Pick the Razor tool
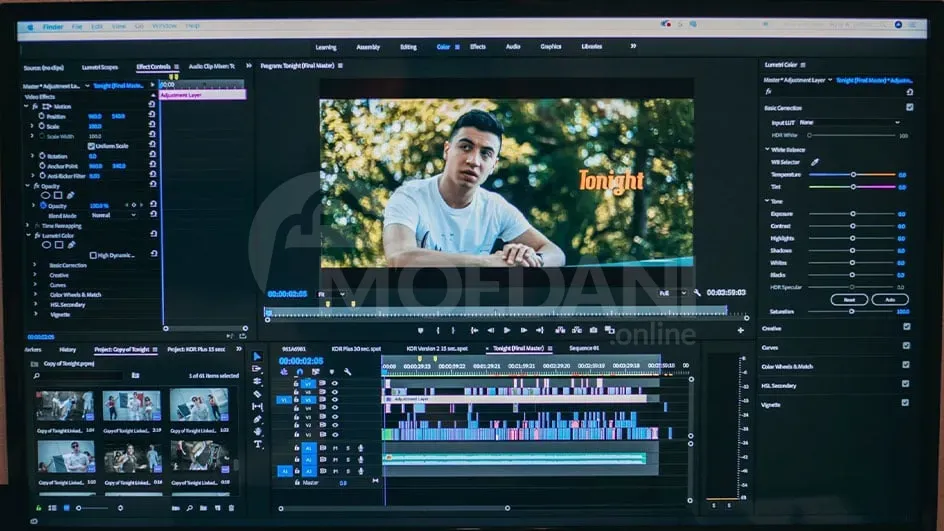This screenshot has width=944, height=531. 257,394
